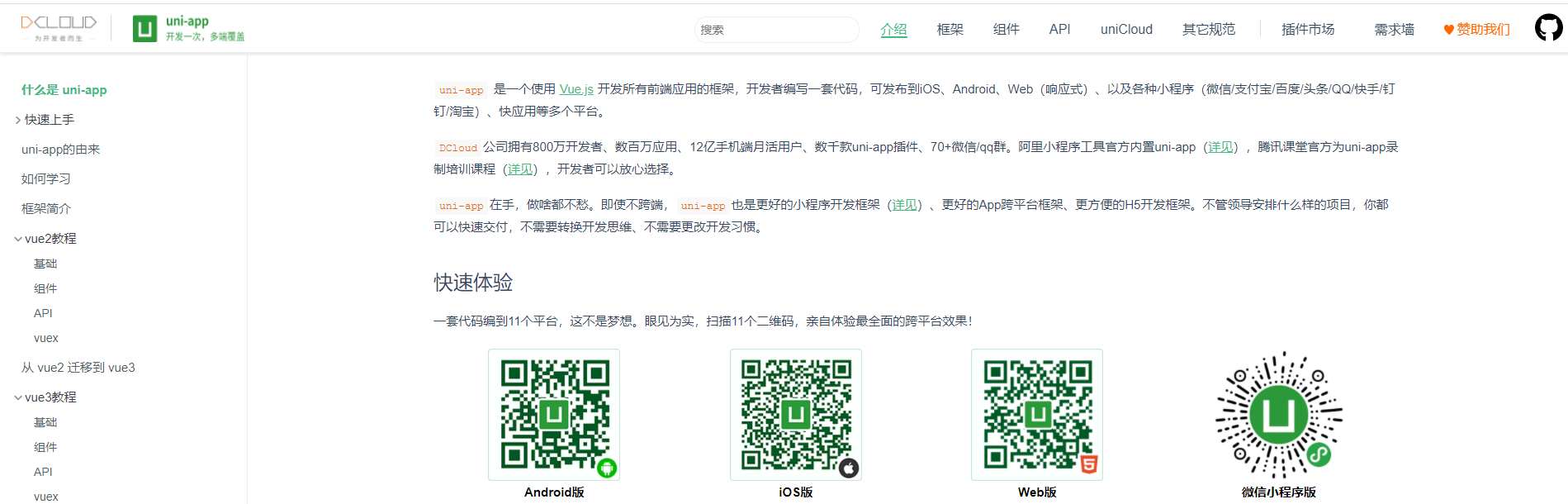This screenshot has width=1568, height=504.
Task: Click the heart icon beside 赞助我们
Action: [x=1448, y=30]
